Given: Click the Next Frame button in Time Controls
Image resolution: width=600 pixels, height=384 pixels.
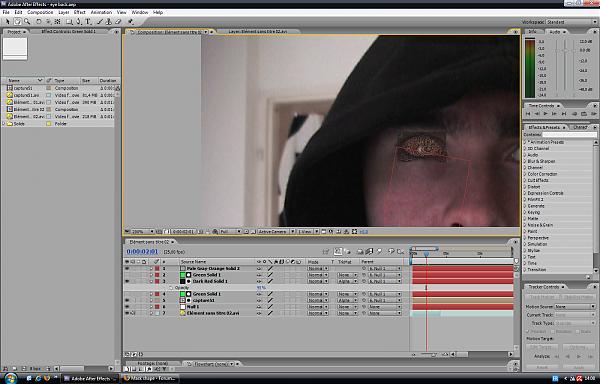Looking at the screenshot, I should (x=554, y=114).
